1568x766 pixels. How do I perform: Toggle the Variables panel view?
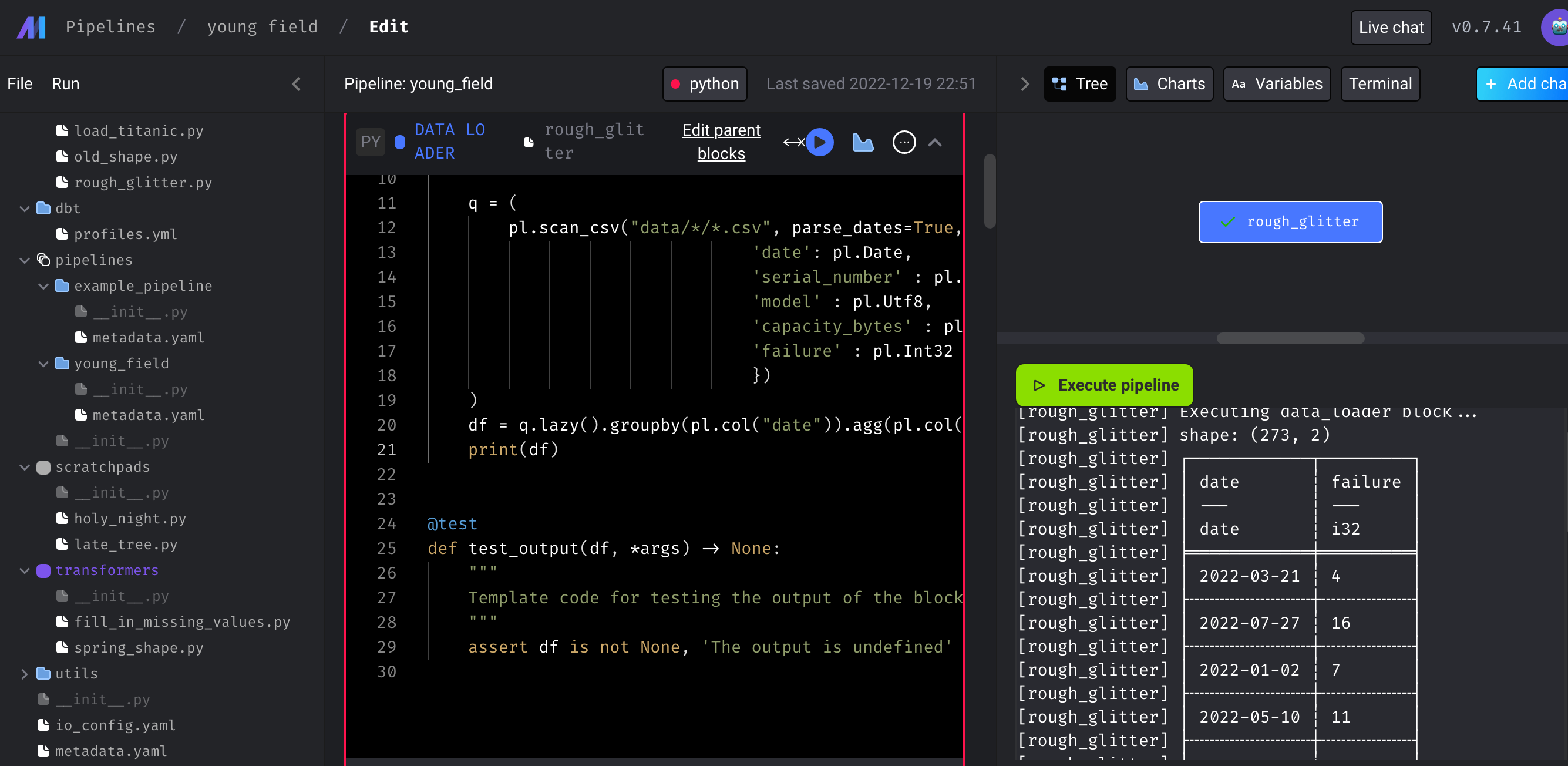point(1277,83)
